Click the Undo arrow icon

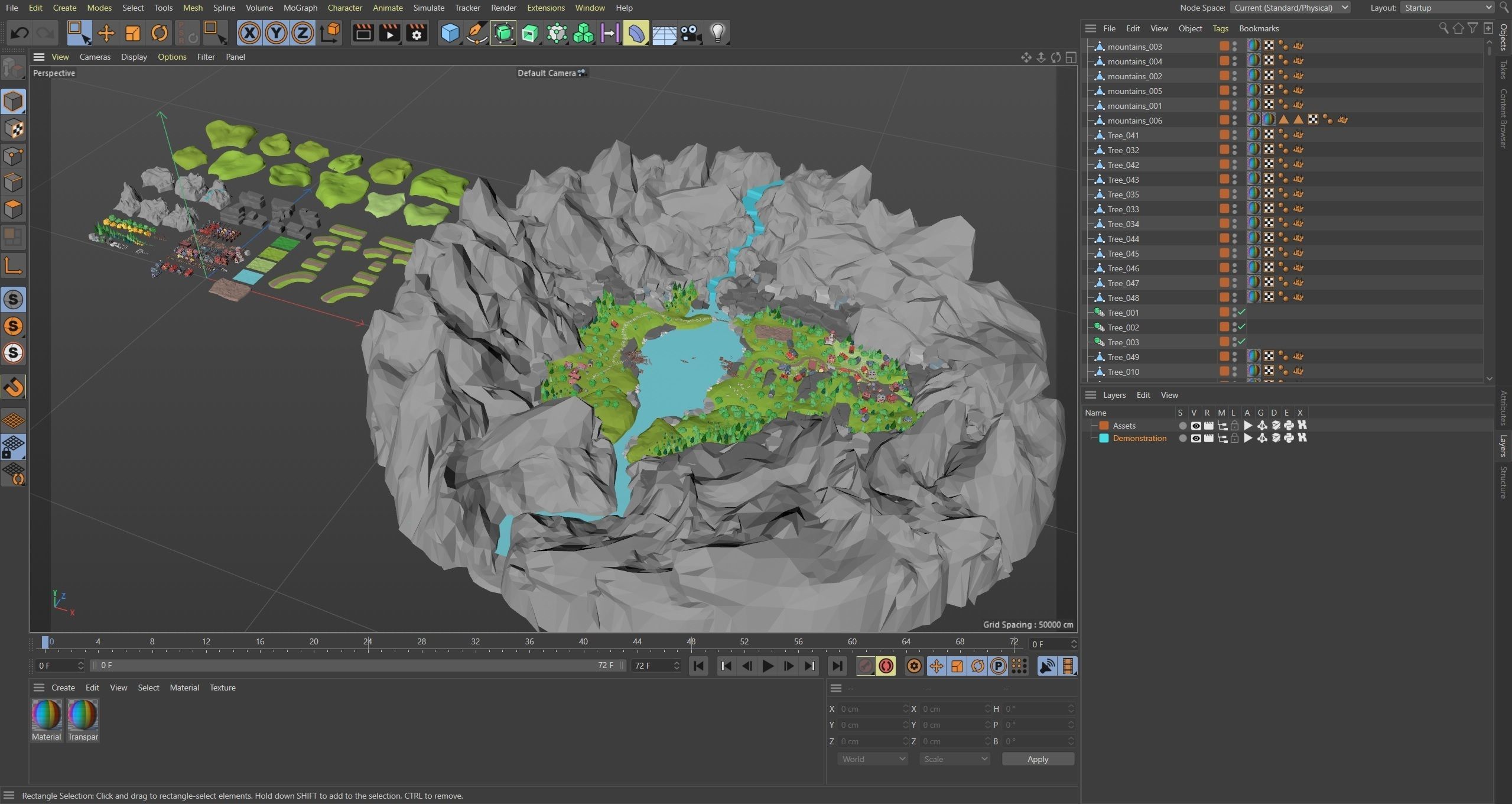(x=19, y=33)
